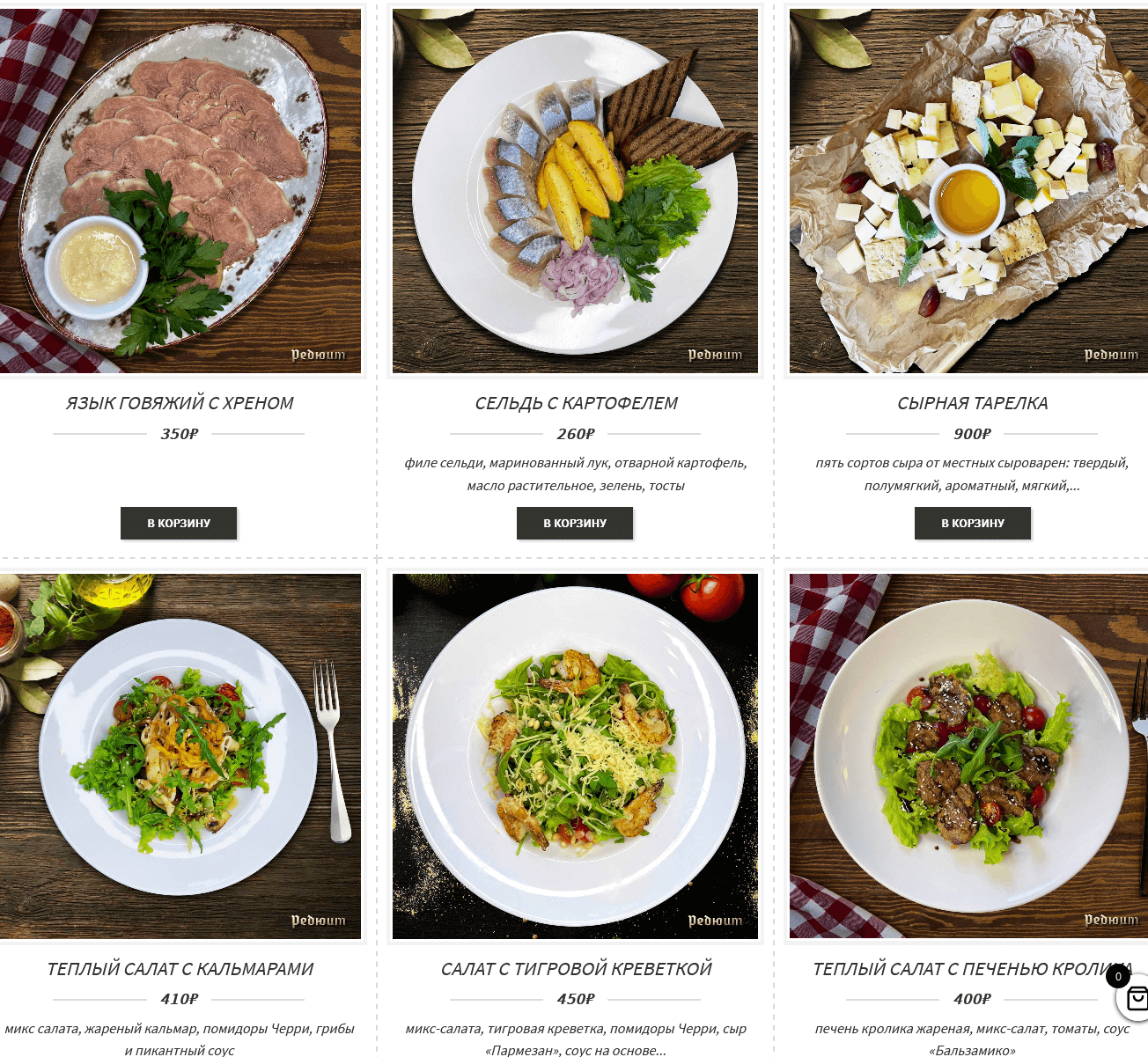Open the cheese plate photo

tap(968, 191)
